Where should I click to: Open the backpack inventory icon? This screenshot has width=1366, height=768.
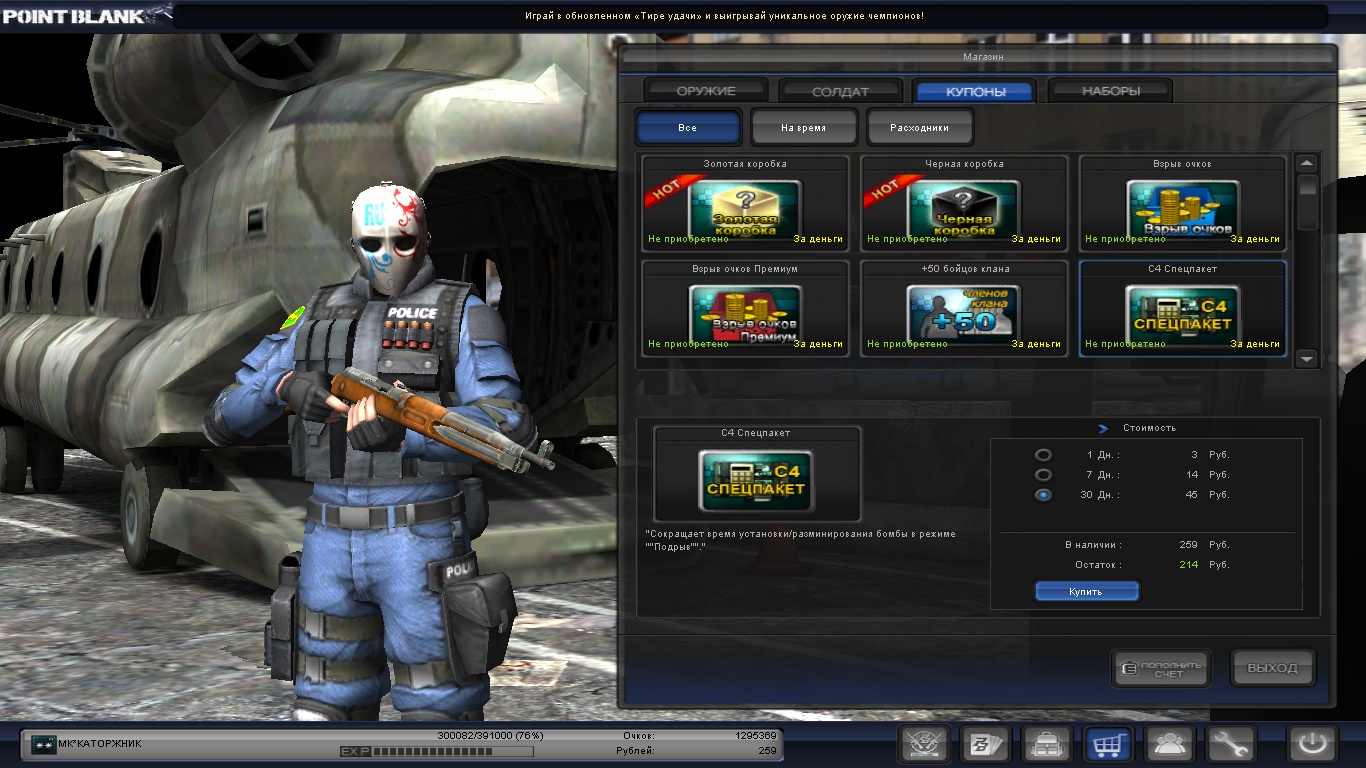[1047, 744]
